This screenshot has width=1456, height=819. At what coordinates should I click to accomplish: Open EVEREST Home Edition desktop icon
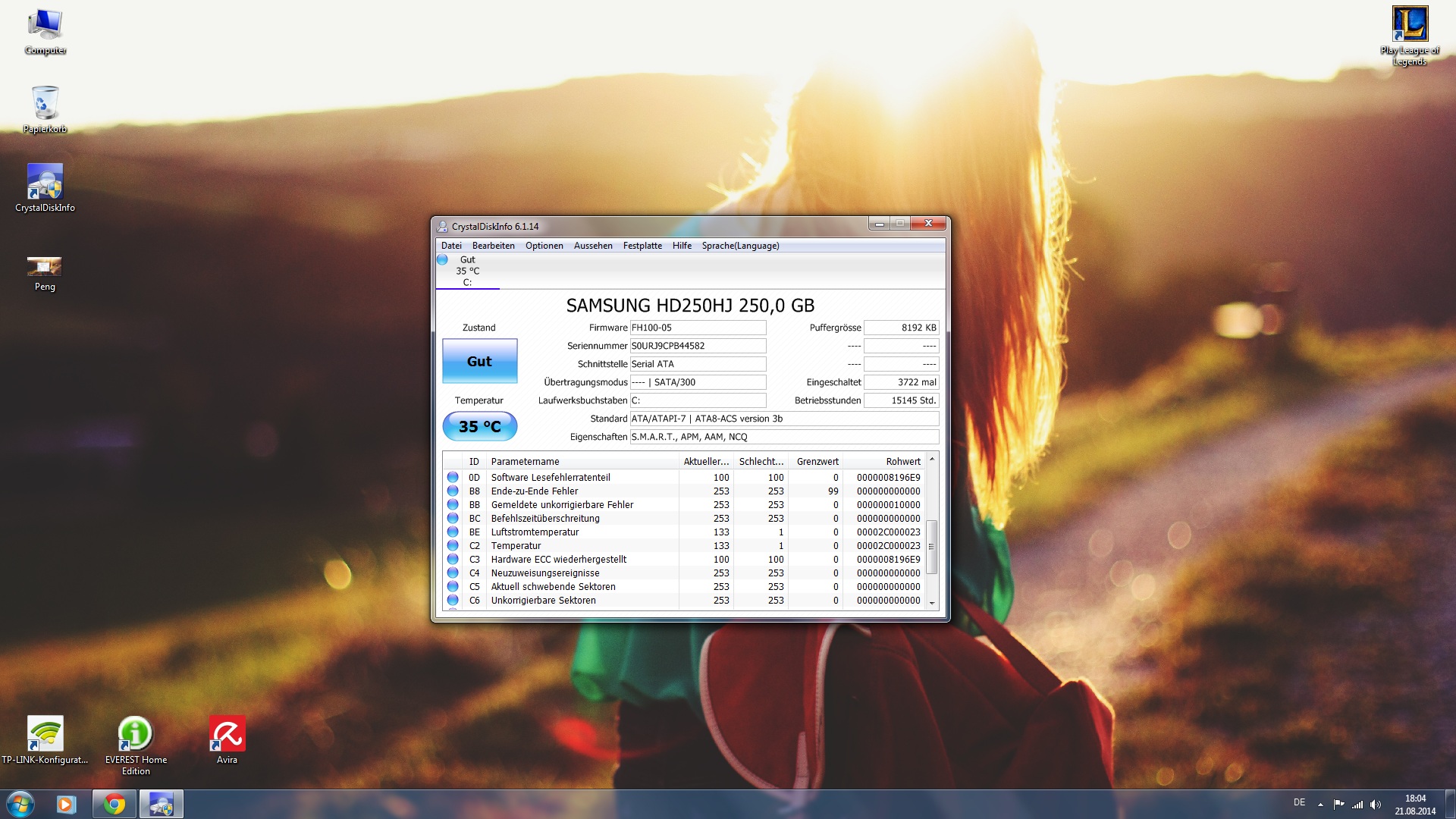[136, 734]
